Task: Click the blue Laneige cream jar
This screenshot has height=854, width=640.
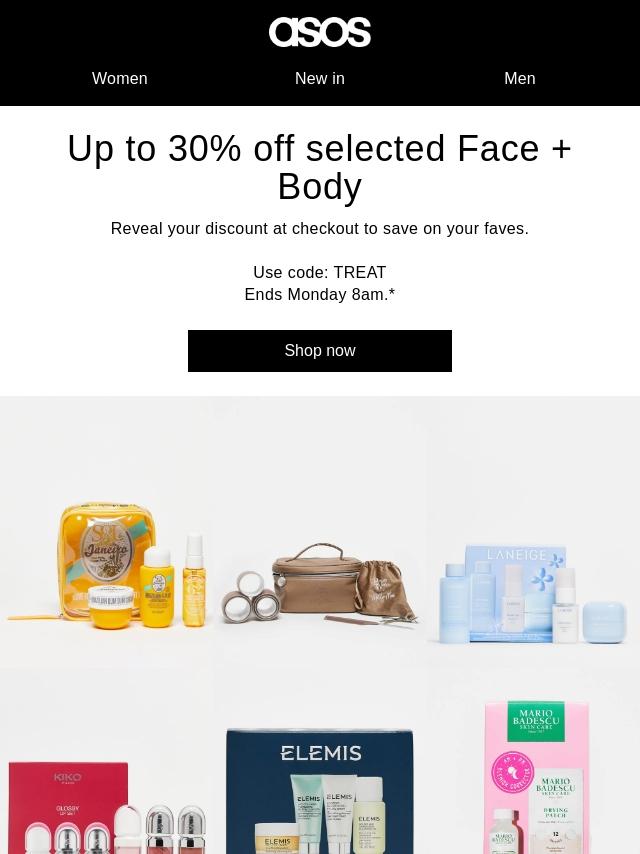Action: click(x=604, y=623)
